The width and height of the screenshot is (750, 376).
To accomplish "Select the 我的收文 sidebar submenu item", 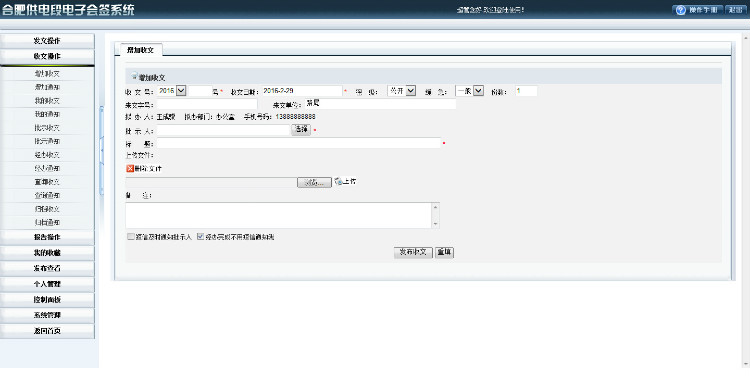I will coord(47,101).
